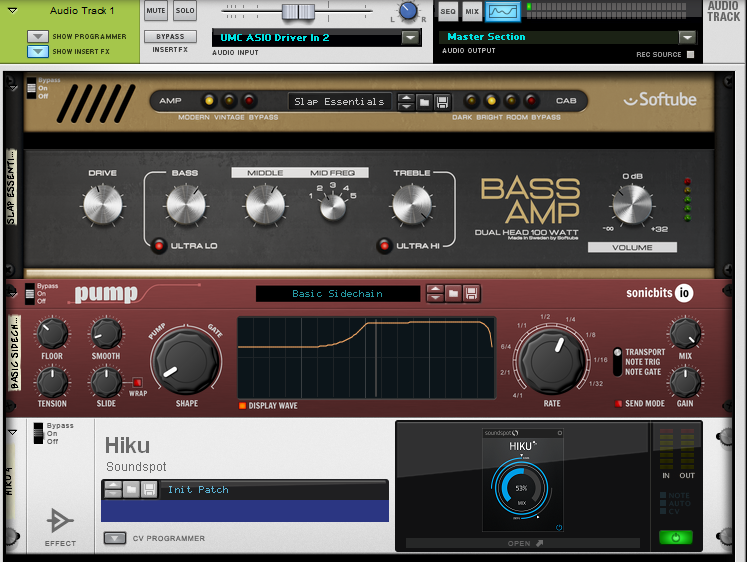Toggle the Pump bypass switch
The width and height of the screenshot is (747, 562).
click(30, 293)
